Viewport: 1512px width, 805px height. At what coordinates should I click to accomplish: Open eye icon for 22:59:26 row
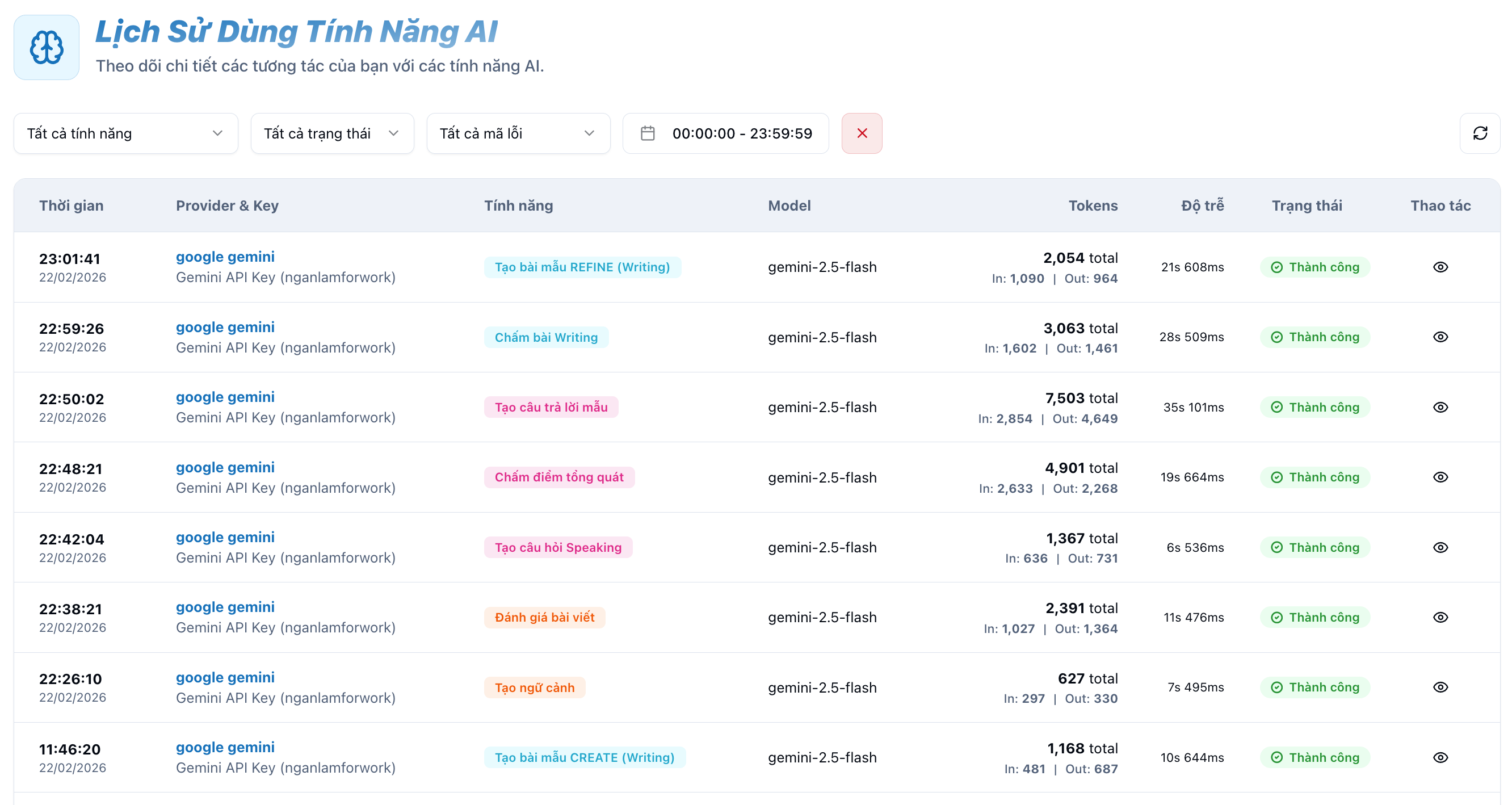click(1440, 337)
